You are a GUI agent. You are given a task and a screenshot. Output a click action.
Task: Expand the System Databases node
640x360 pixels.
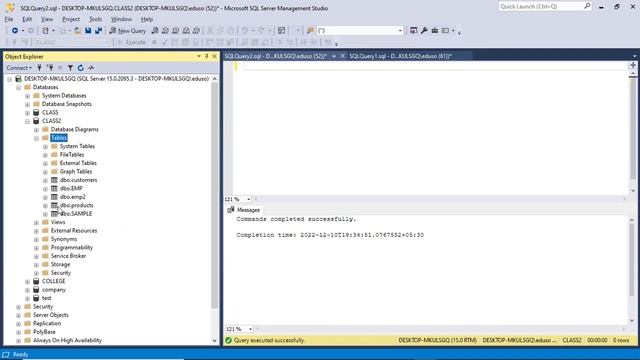[27, 96]
